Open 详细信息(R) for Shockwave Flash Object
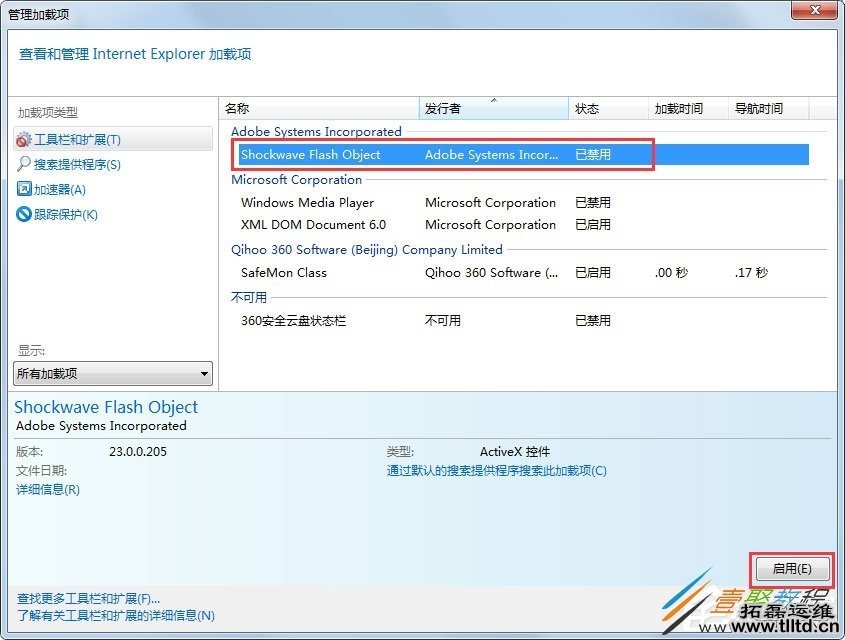Image resolution: width=845 pixels, height=640 pixels. [47, 489]
